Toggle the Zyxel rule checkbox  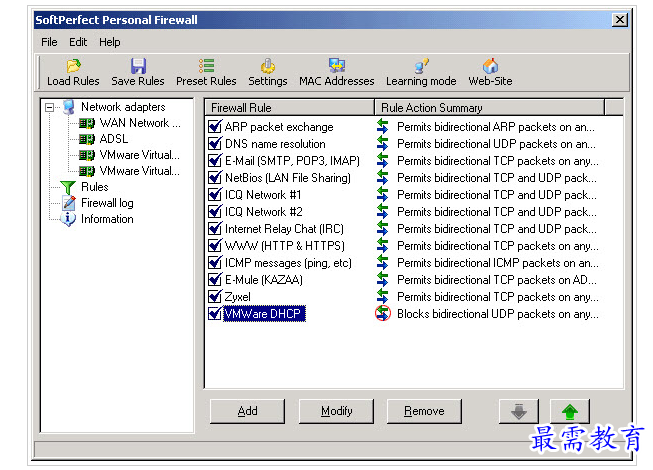click(215, 297)
